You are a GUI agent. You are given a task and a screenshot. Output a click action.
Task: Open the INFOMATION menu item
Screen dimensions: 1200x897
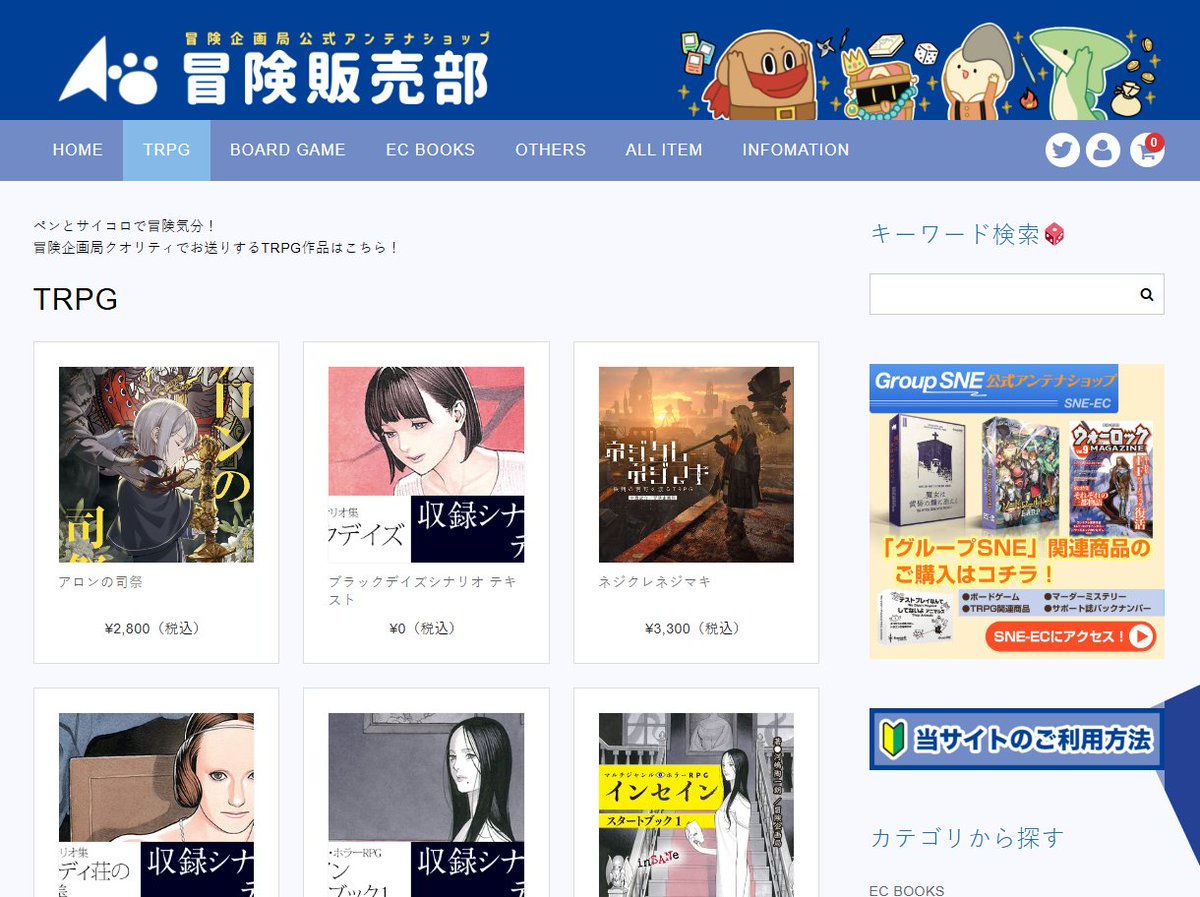pyautogui.click(x=796, y=150)
